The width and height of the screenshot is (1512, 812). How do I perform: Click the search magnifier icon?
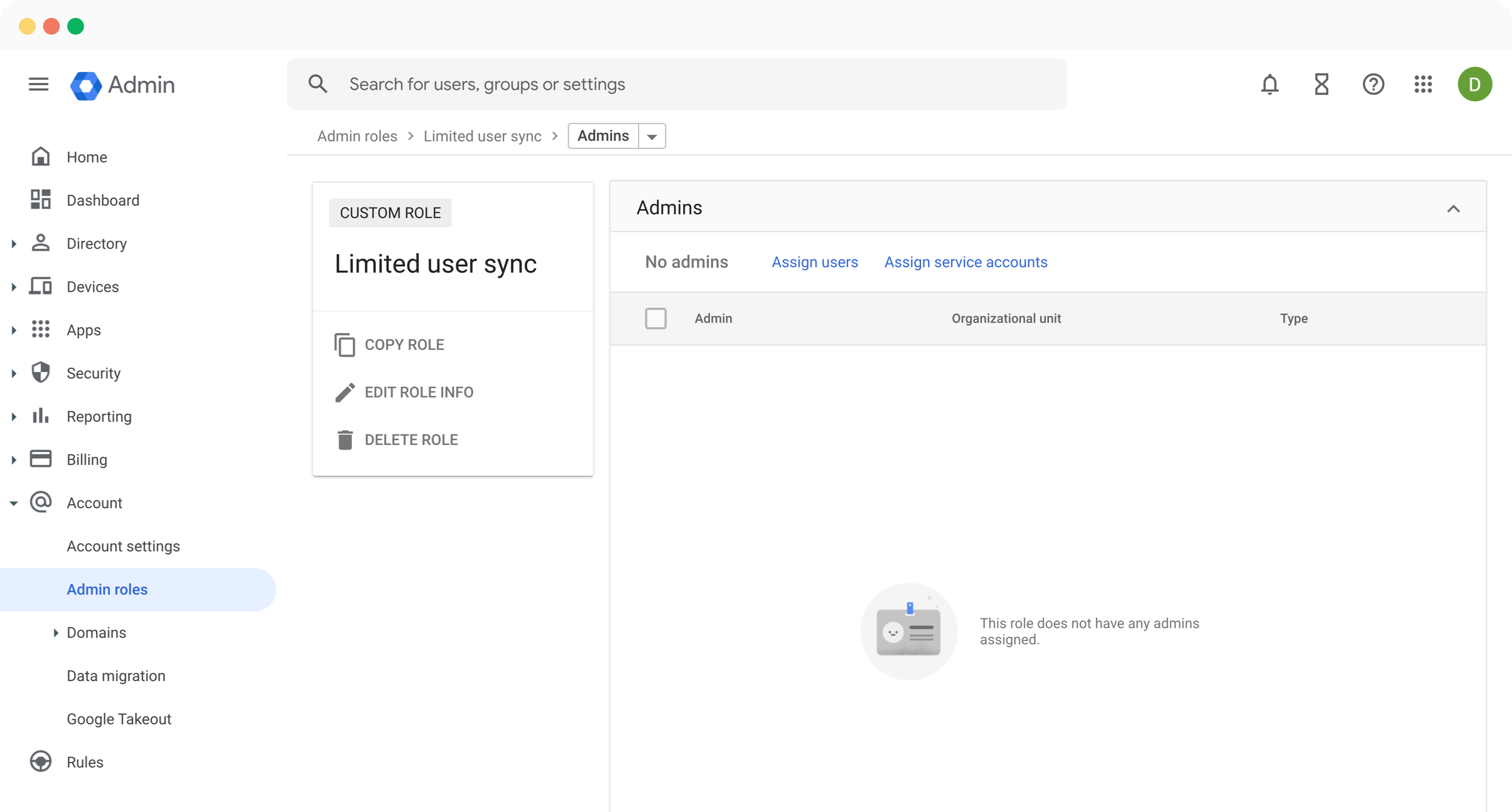tap(318, 84)
